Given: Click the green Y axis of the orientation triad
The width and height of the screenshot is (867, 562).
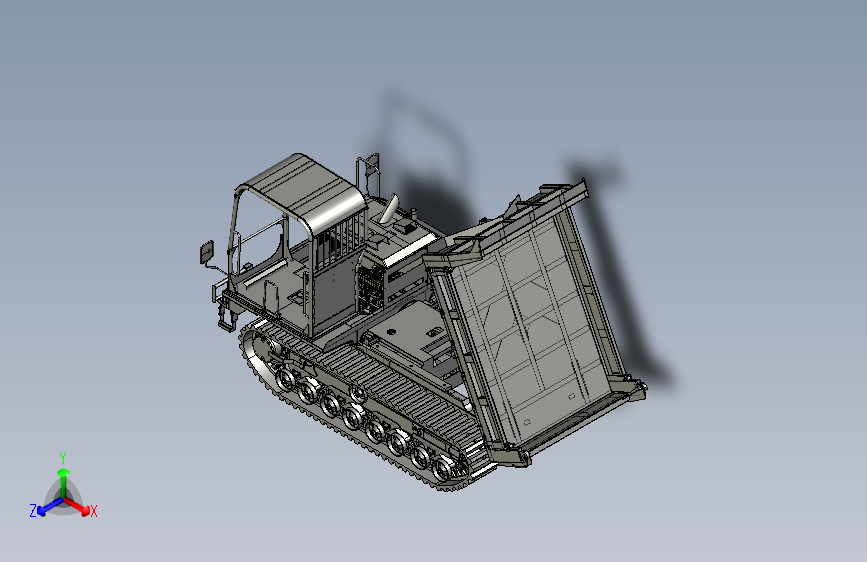Looking at the screenshot, I should tap(64, 482).
